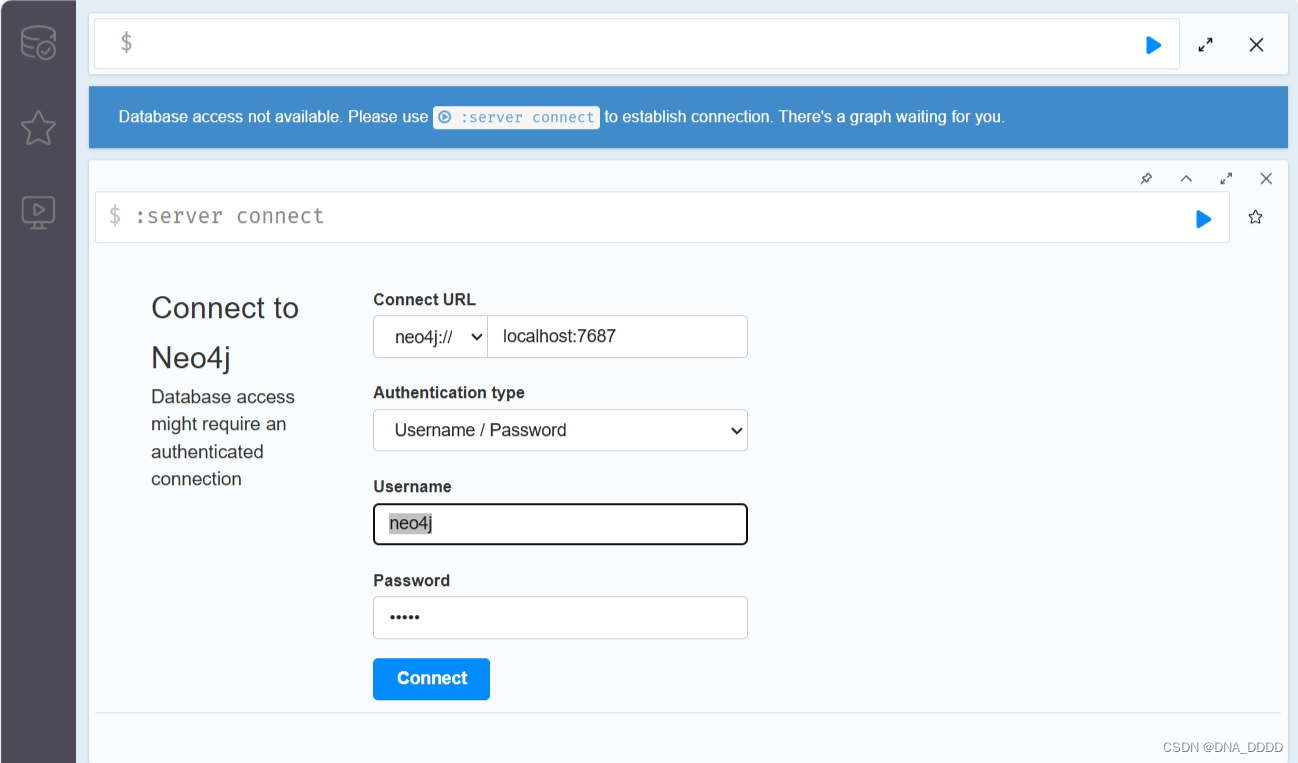1298x763 pixels.
Task: Dismiss the connect frame with the X
Action: coord(1266,178)
